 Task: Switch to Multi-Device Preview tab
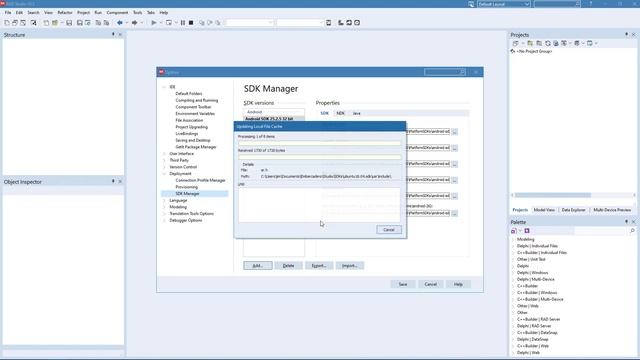[x=612, y=210]
